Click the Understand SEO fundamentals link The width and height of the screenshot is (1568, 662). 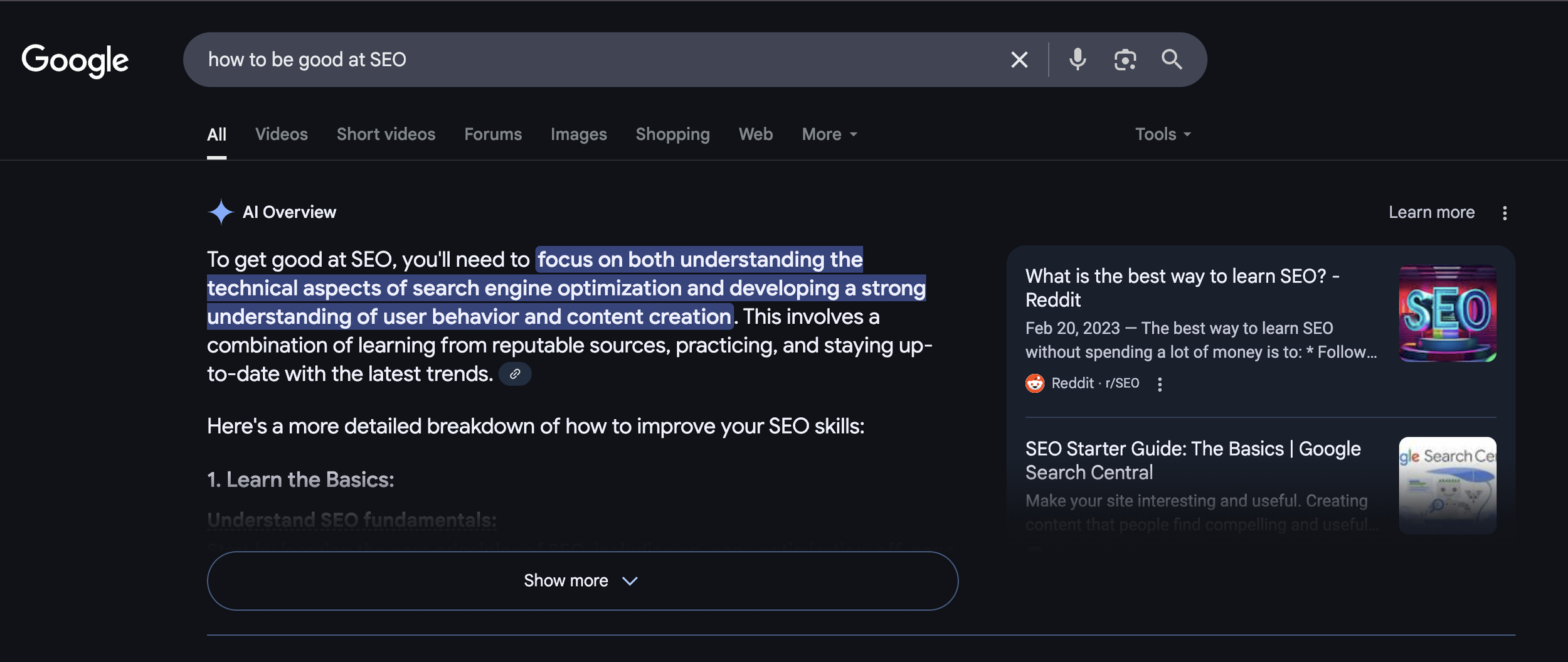click(x=352, y=520)
